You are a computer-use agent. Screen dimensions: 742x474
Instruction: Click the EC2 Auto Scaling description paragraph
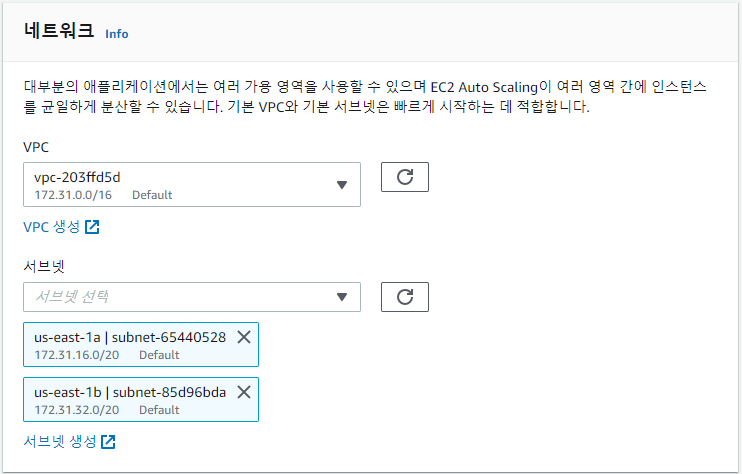(x=365, y=97)
